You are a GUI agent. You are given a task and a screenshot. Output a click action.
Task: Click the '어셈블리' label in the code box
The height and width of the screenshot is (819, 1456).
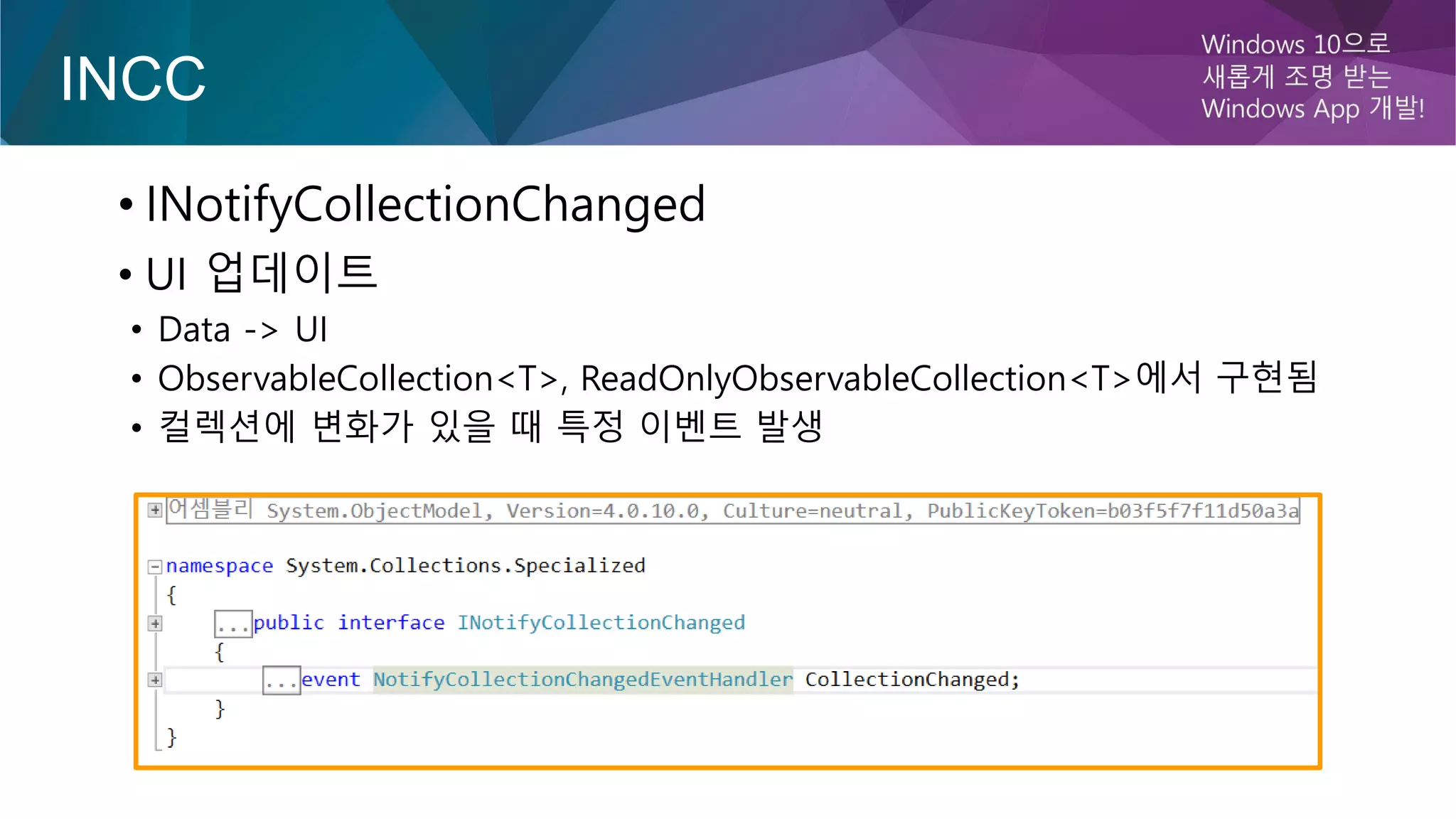(210, 509)
